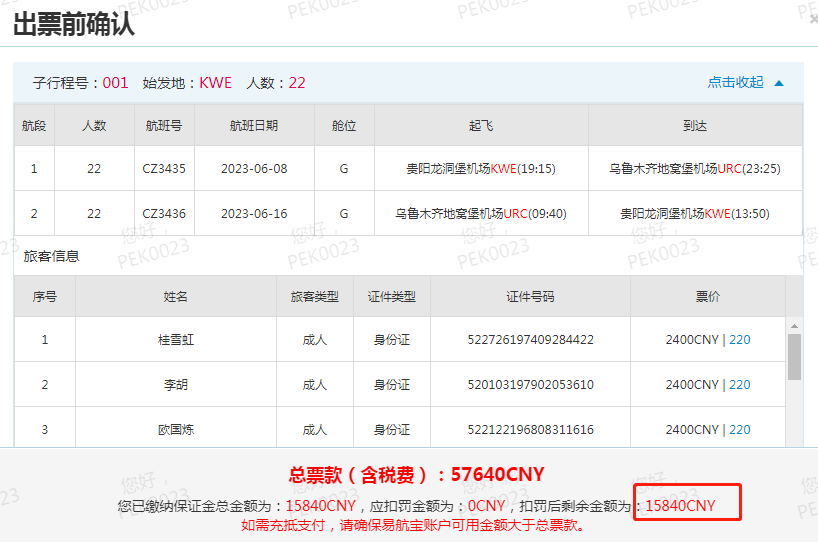Open the 220 tax link for 欧国炼
Viewport: 818px width, 542px height.
(x=739, y=430)
